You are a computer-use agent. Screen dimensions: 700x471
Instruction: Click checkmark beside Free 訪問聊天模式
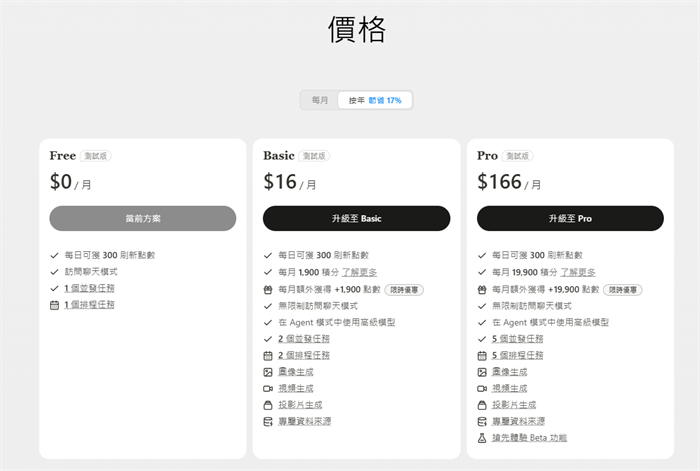[54, 272]
